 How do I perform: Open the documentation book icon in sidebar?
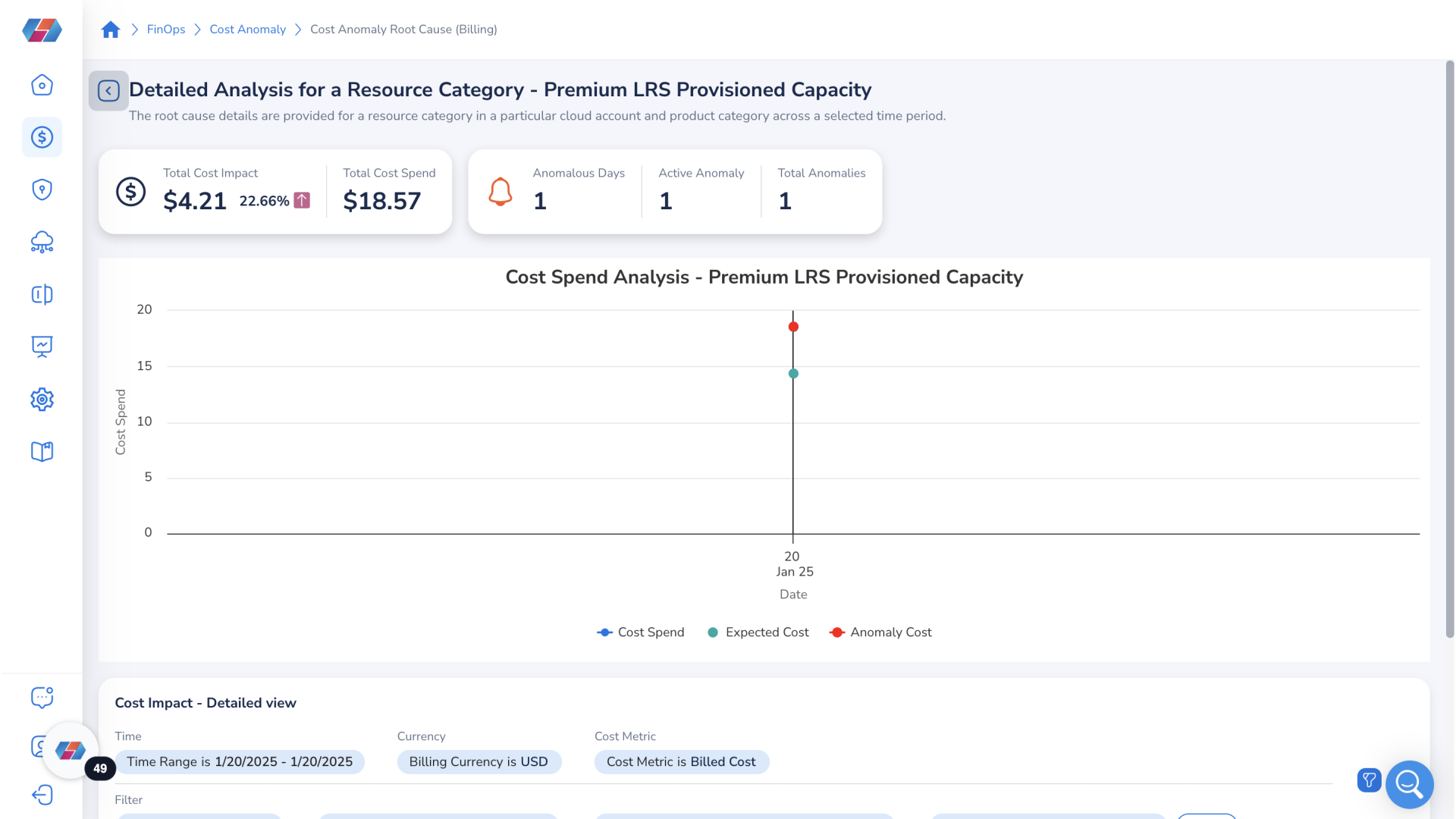(x=42, y=451)
